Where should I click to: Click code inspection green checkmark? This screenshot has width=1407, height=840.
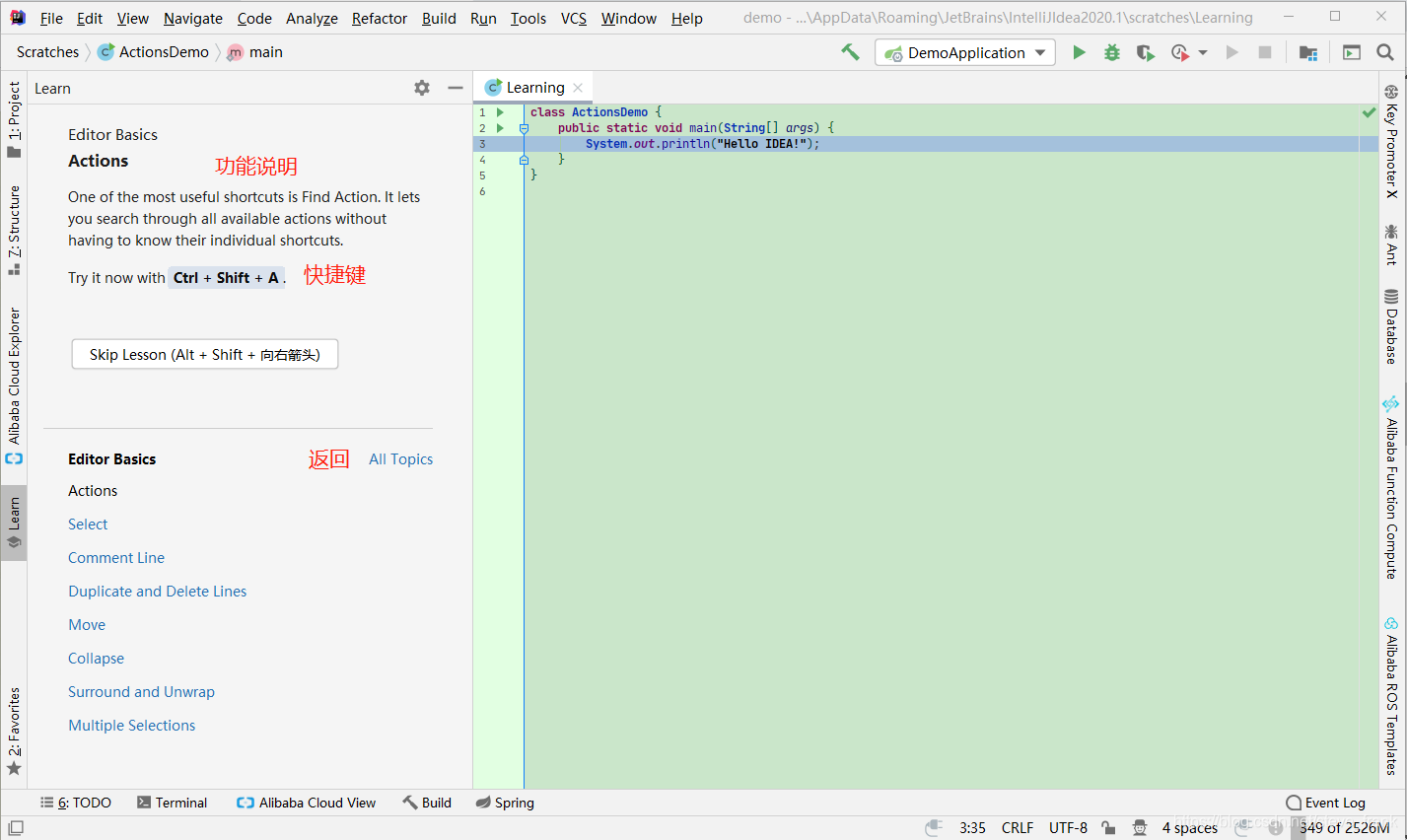1369,112
